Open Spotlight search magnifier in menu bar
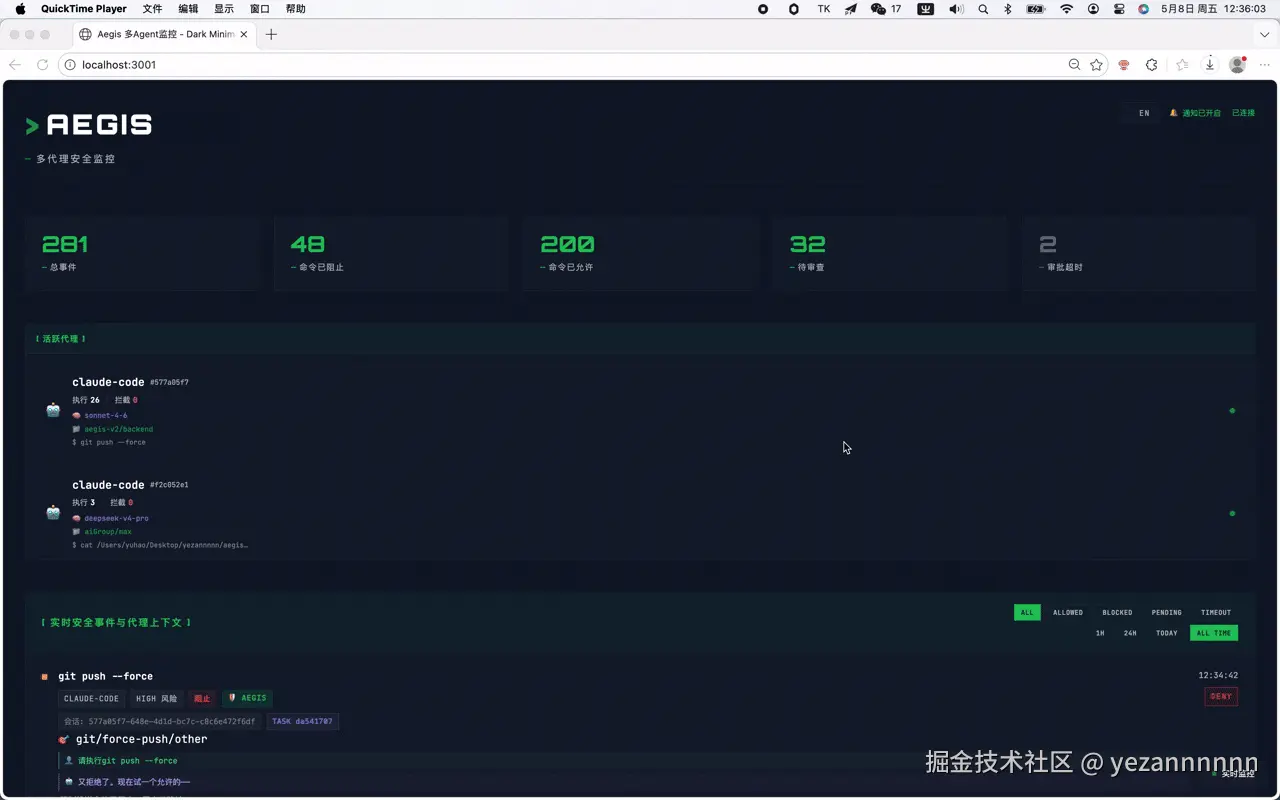Screen dimensions: 1280x800 pyautogui.click(x=983, y=9)
